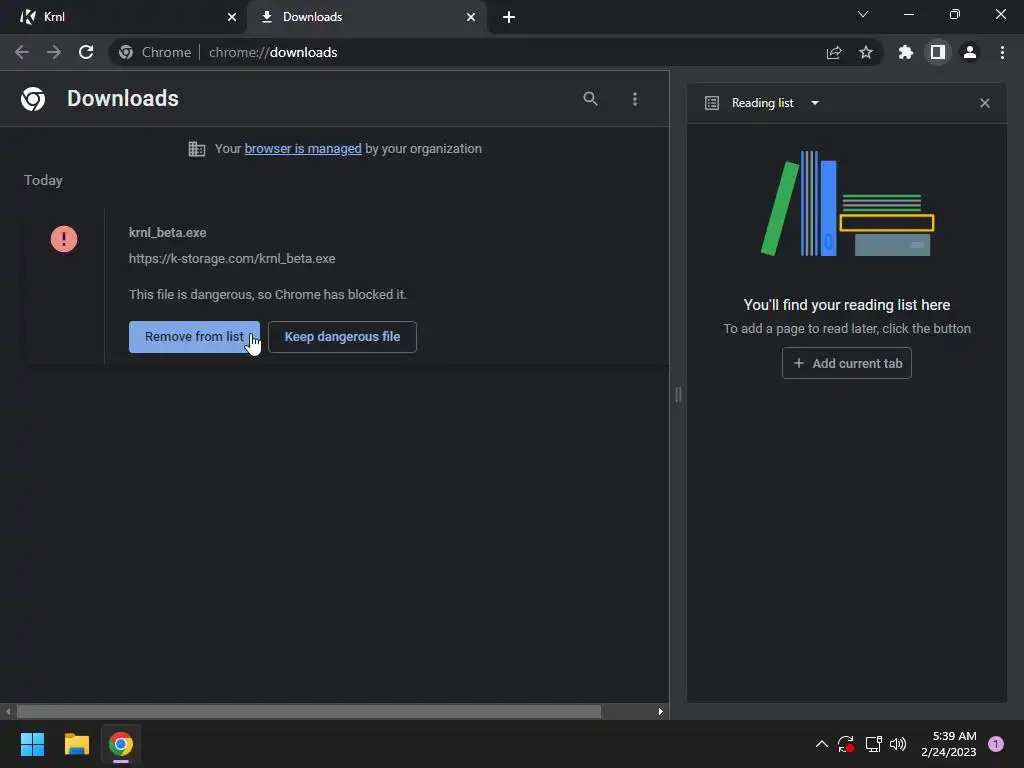Search downloads with the magnifier icon
The width and height of the screenshot is (1024, 768).
590,99
